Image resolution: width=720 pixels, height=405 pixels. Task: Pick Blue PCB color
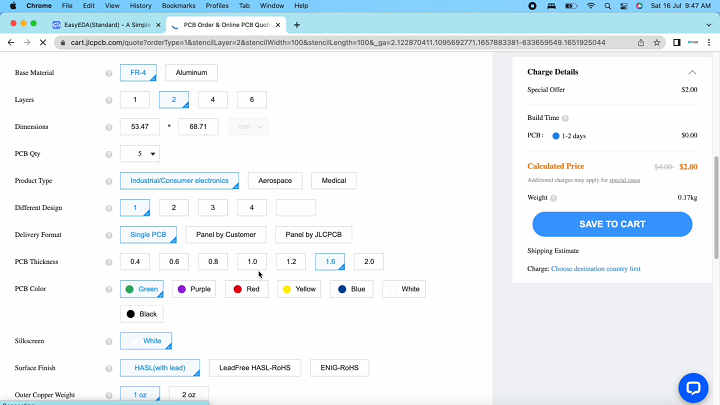[352, 289]
